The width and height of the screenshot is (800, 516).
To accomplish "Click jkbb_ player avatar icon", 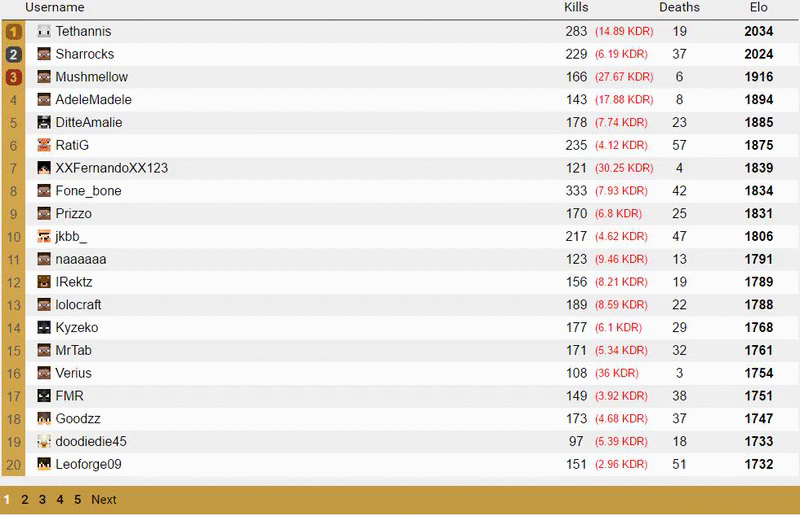I will [44, 236].
